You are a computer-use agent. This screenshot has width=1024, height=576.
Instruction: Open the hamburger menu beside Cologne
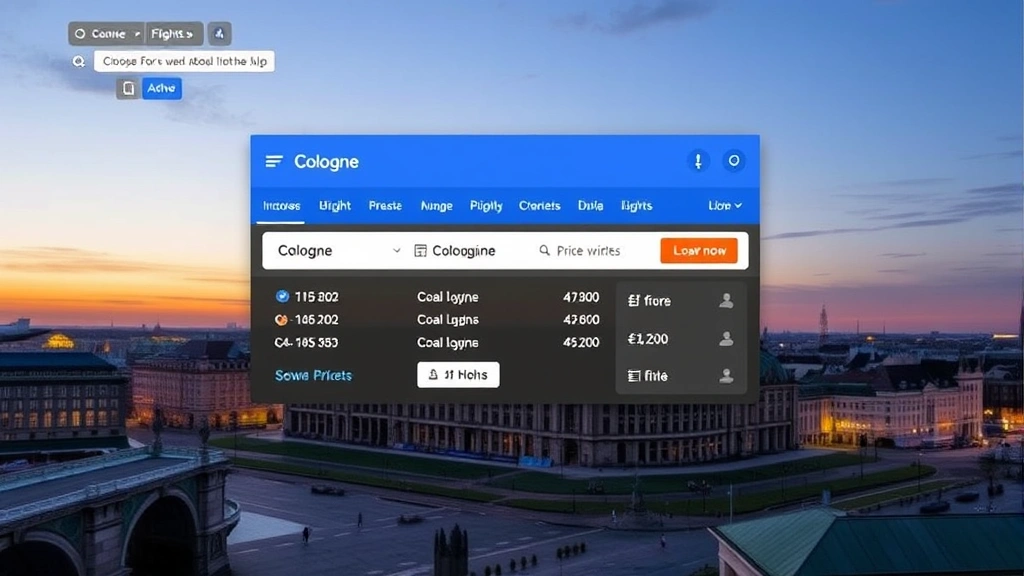coord(274,161)
